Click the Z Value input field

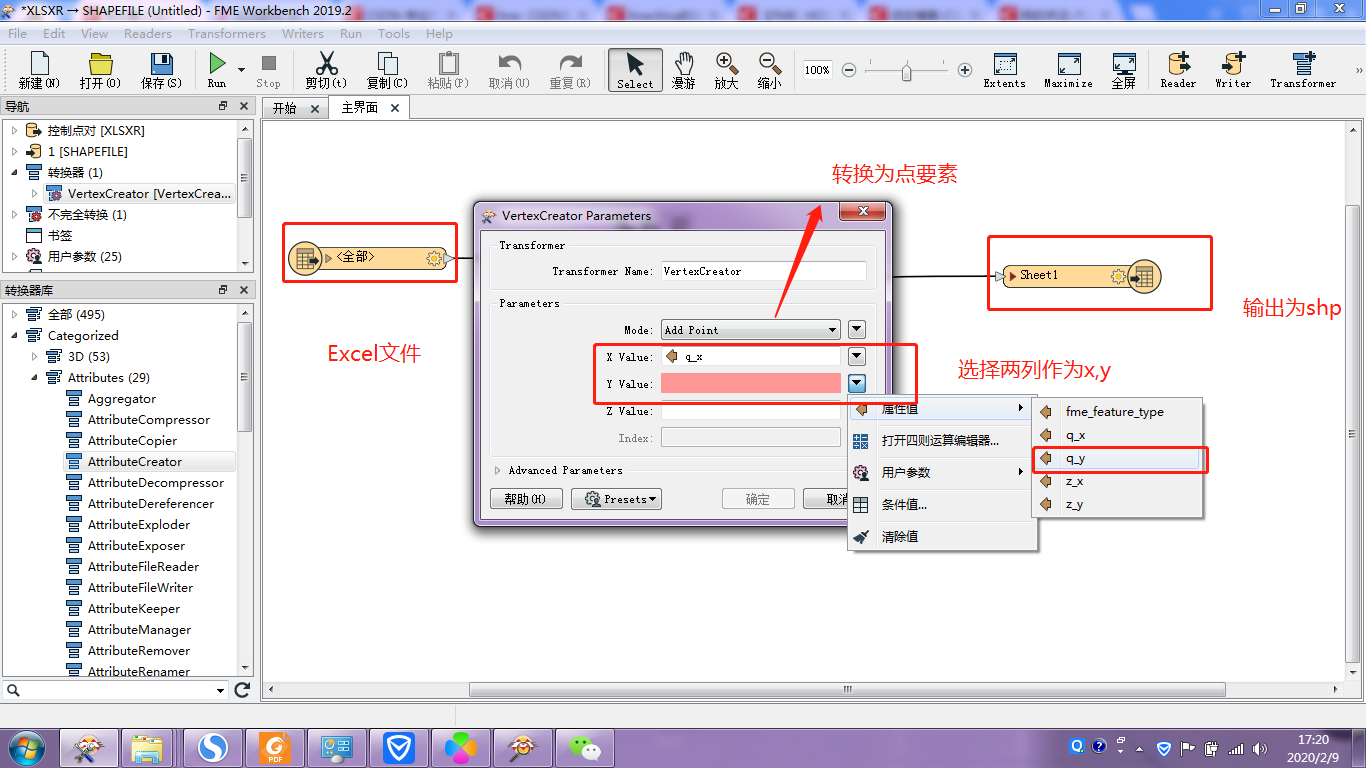coord(751,411)
